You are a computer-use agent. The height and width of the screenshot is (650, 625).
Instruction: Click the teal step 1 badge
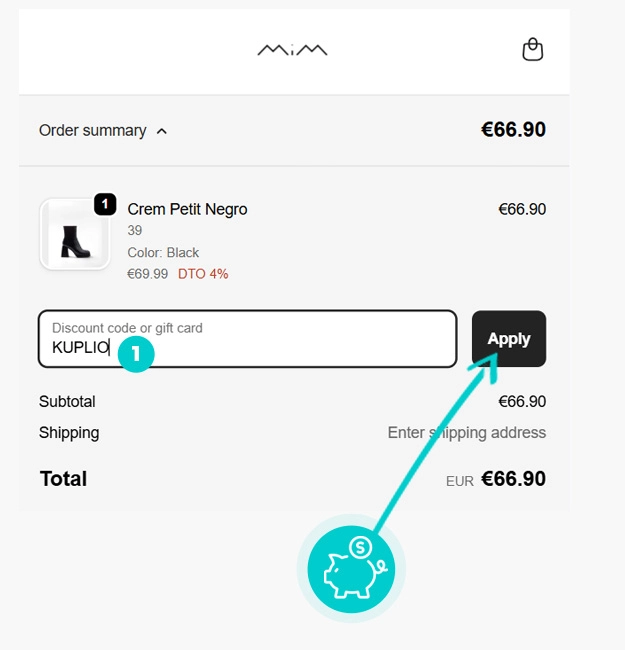(x=136, y=353)
